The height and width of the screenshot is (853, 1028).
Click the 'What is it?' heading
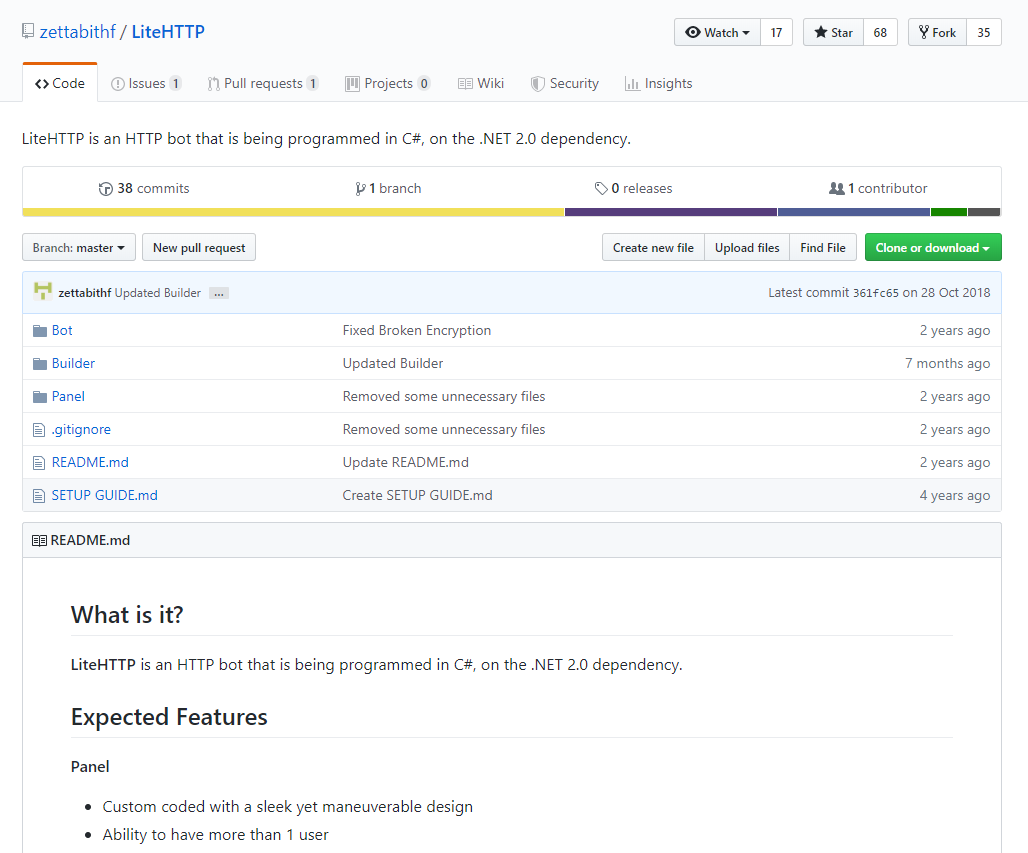(127, 615)
